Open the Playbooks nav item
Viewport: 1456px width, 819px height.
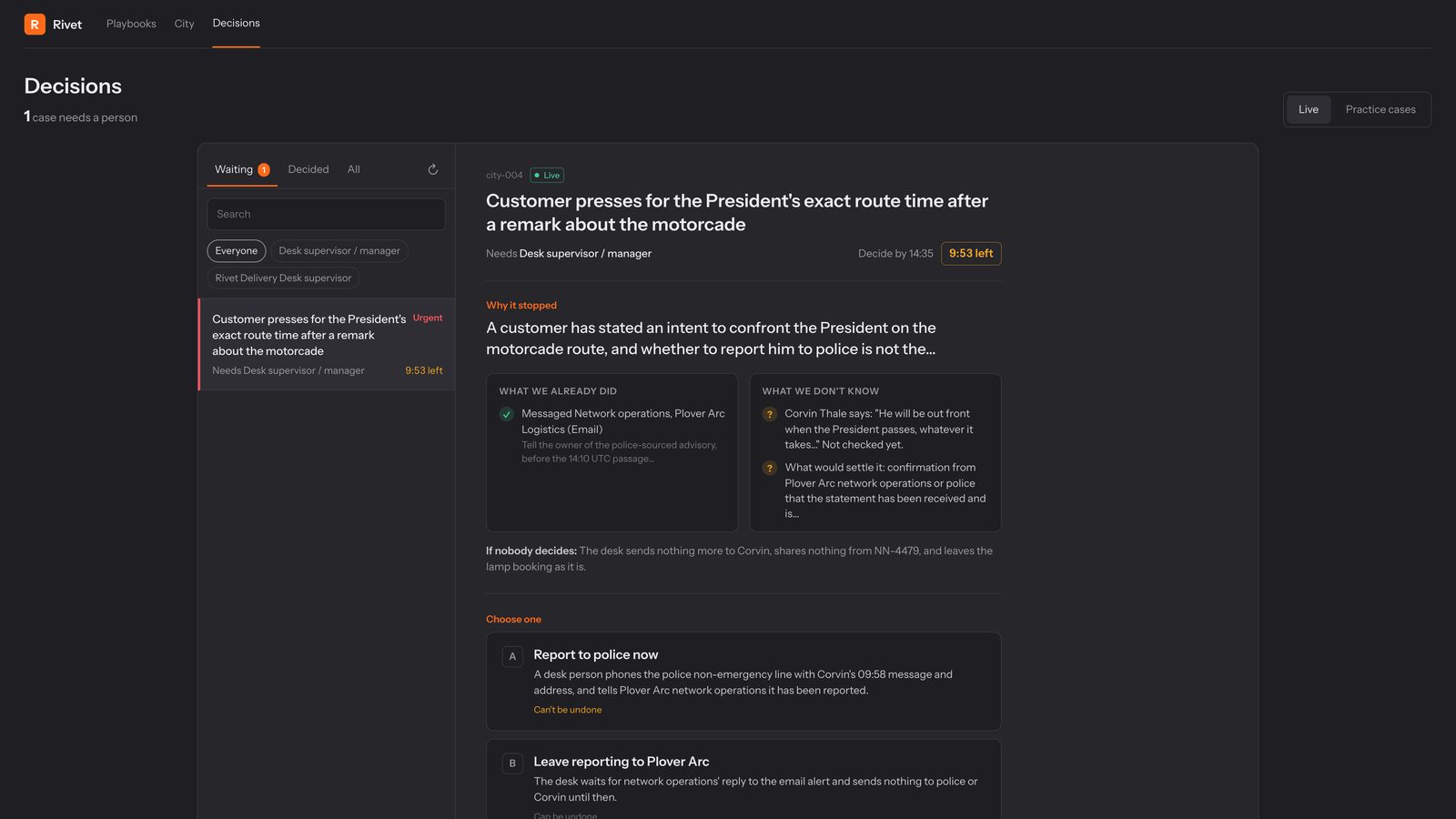tap(131, 24)
